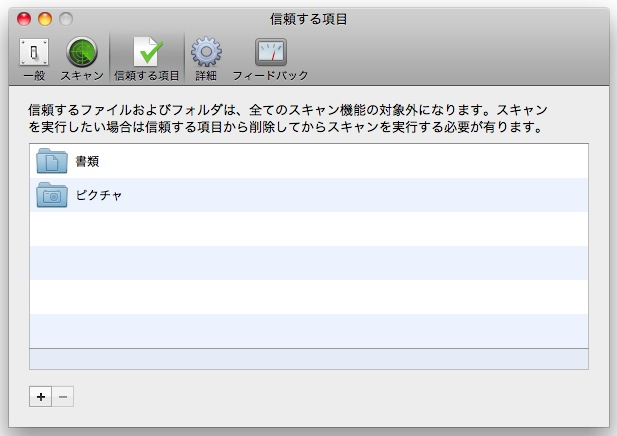Open the スキャン radar icon pane
The image size is (617, 436).
coord(82,52)
